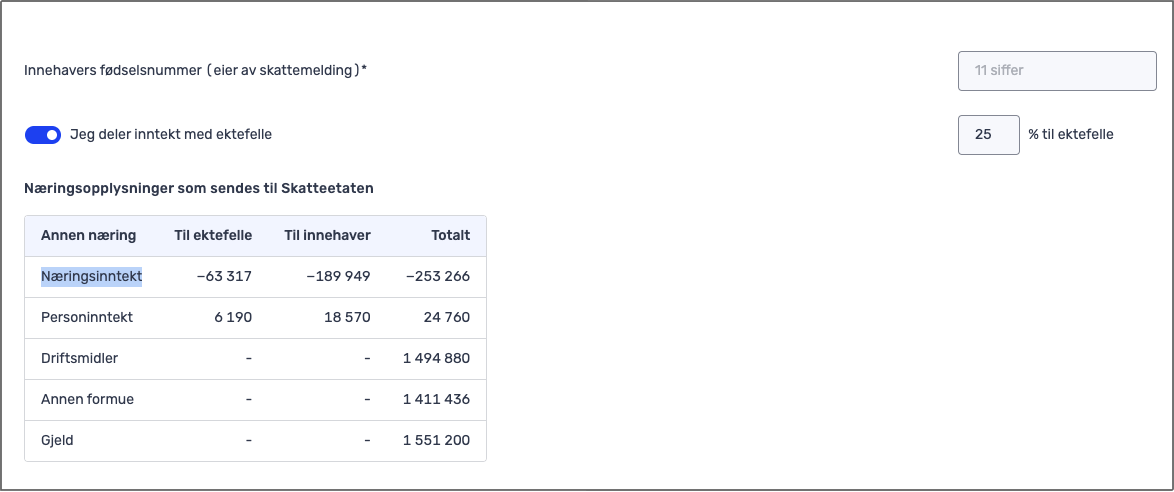Select the highlighted Næringsinntekt row label
Image resolution: width=1174 pixels, height=492 pixels.
point(91,277)
